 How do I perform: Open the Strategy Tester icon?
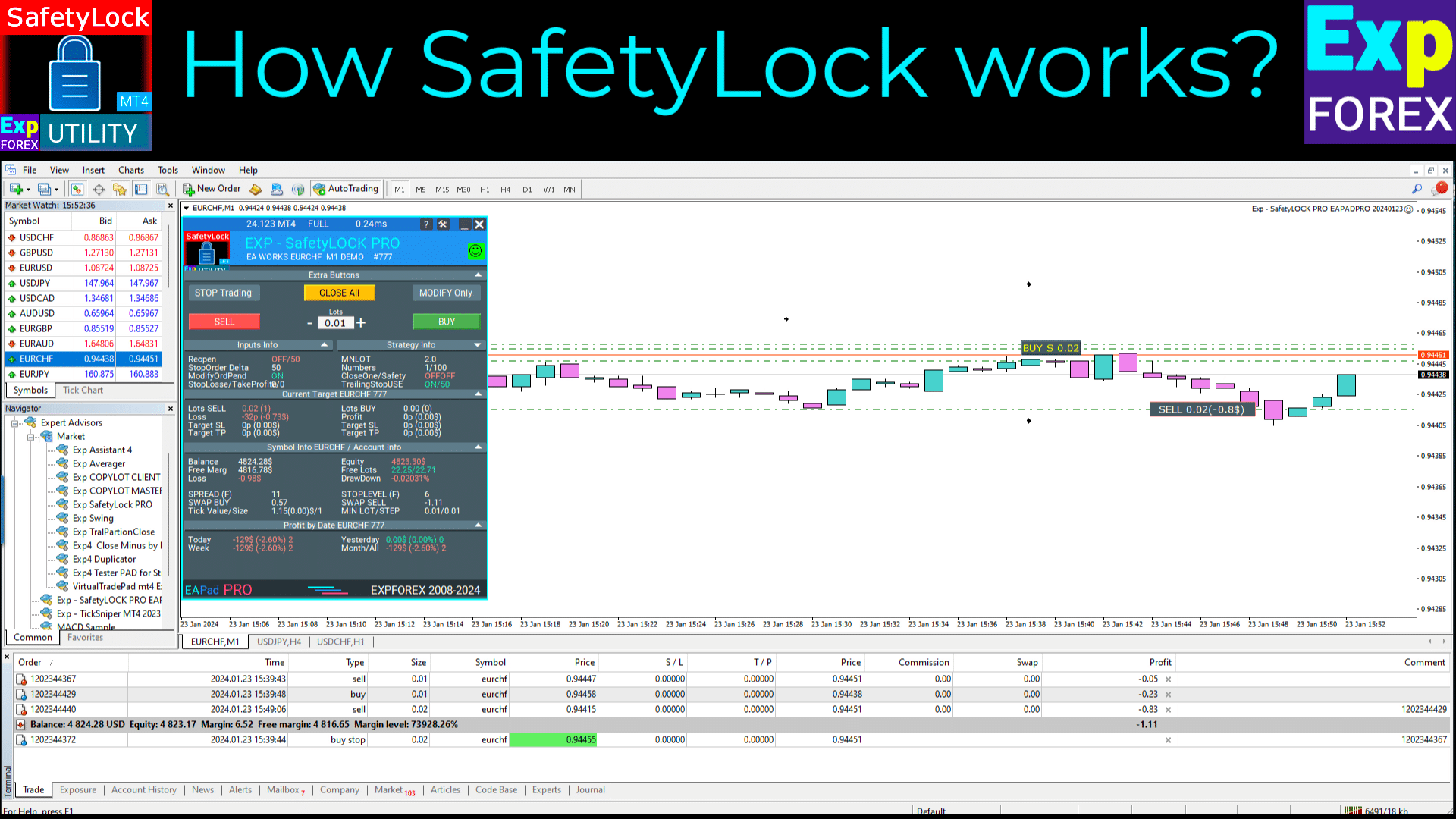pos(162,189)
